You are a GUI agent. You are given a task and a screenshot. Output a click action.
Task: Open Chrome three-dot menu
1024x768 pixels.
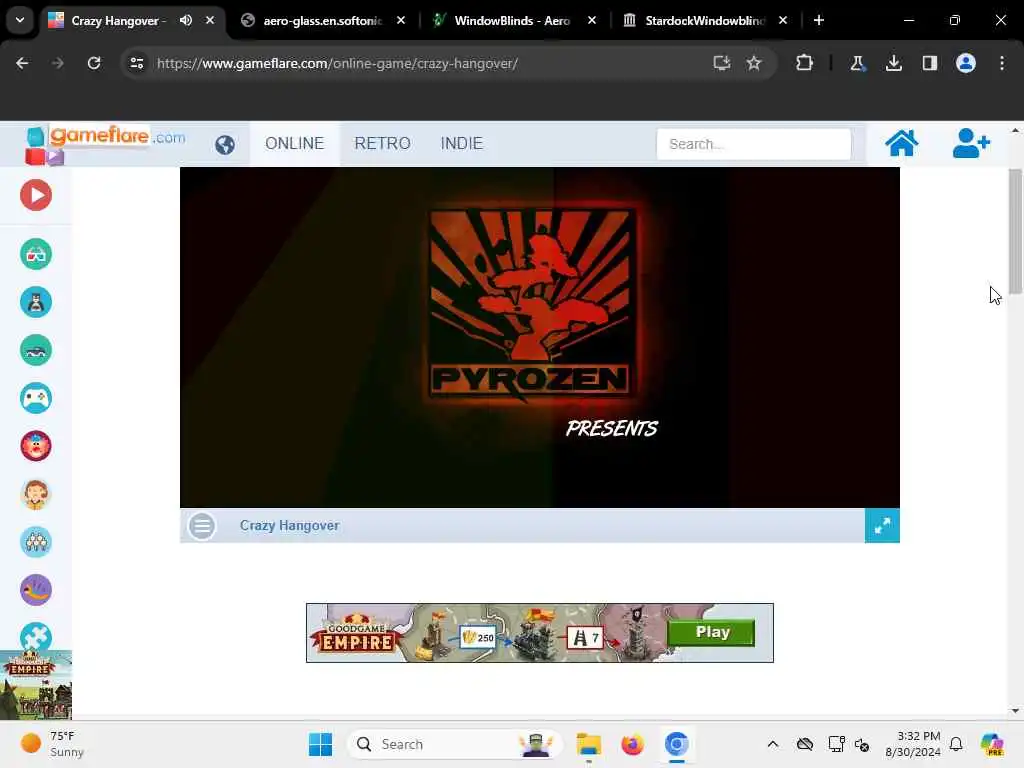[1002, 63]
